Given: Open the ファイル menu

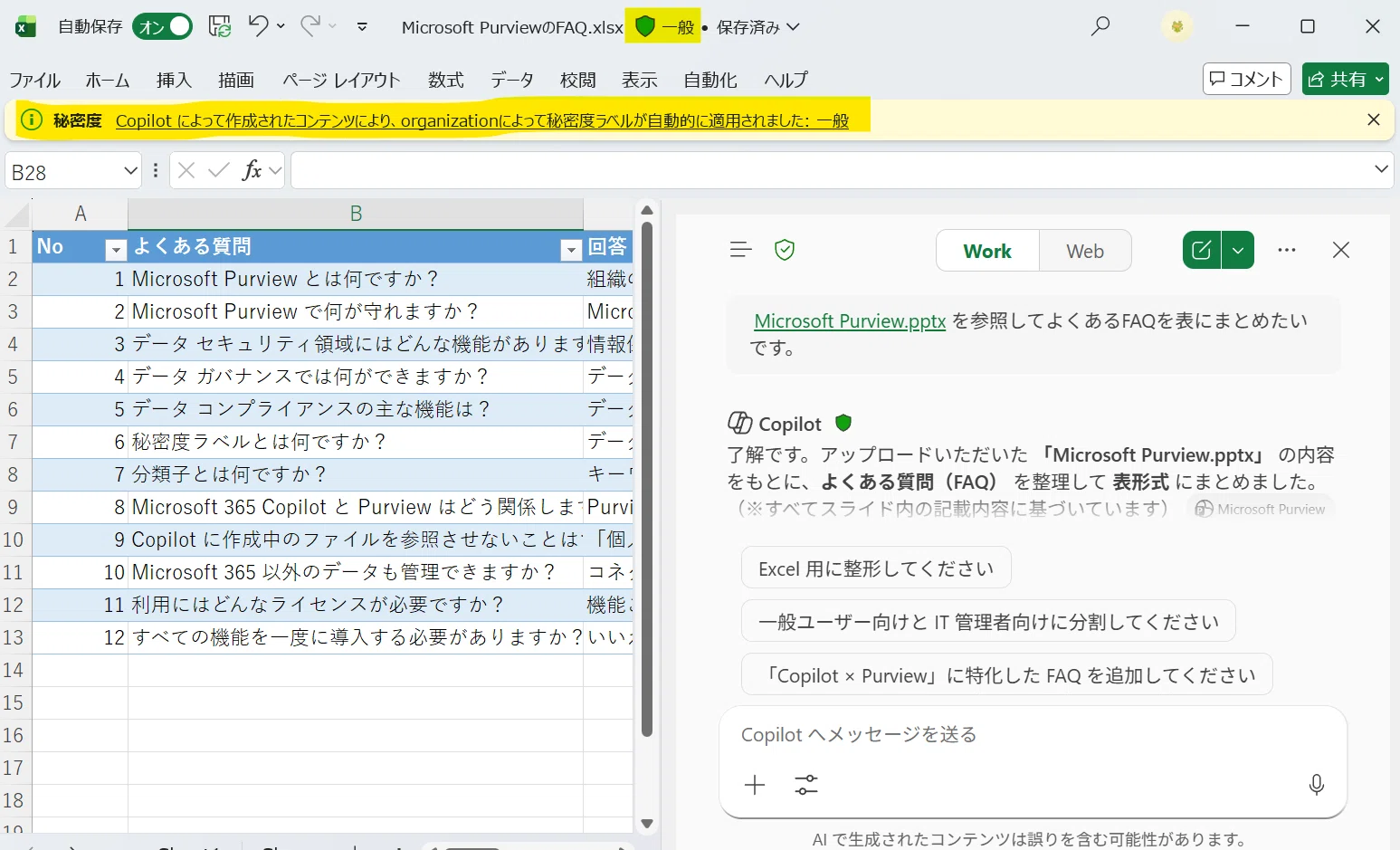Looking at the screenshot, I should (x=35, y=80).
